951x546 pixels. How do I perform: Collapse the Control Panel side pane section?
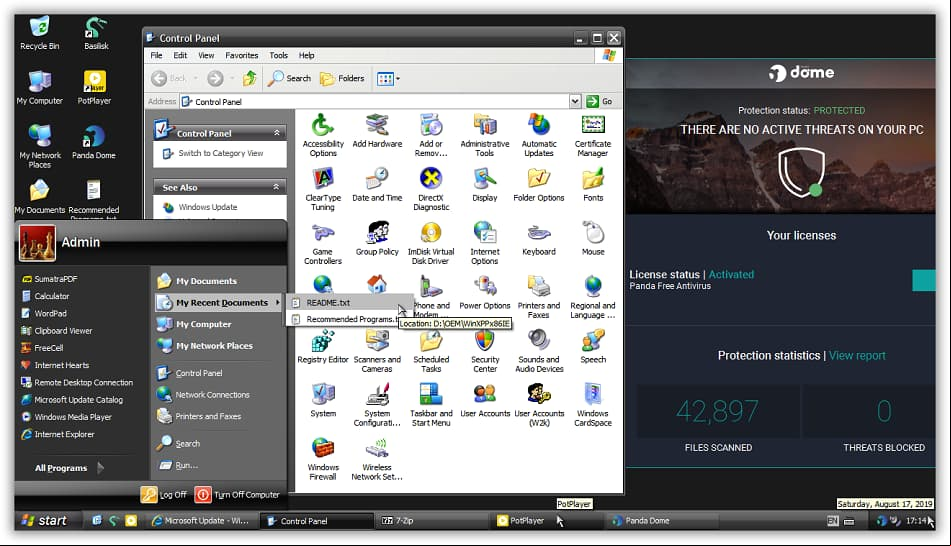tap(277, 133)
